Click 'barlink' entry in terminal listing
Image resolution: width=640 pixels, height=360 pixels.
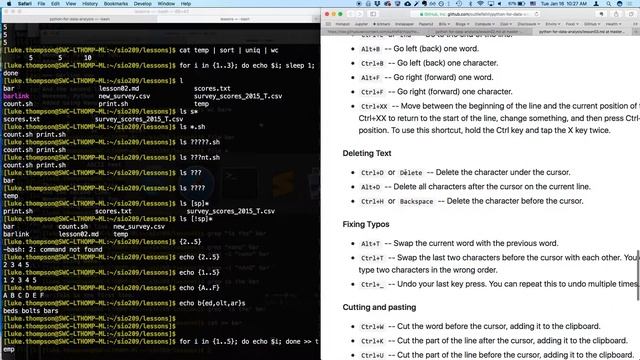(16, 96)
